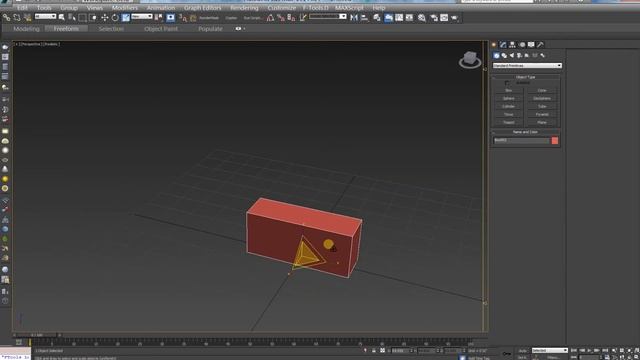Open the MAXScript menu
The width and height of the screenshot is (640, 360).
click(349, 7)
